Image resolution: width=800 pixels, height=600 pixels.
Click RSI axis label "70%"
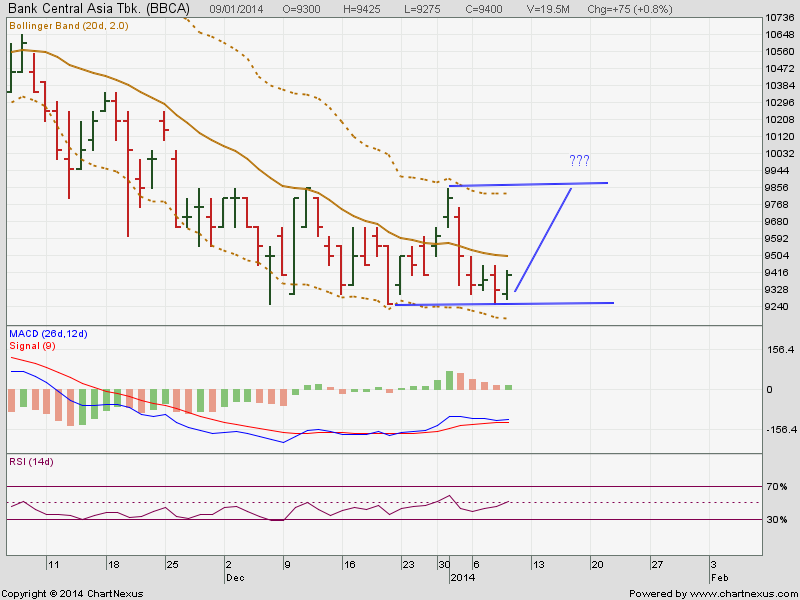tap(776, 487)
